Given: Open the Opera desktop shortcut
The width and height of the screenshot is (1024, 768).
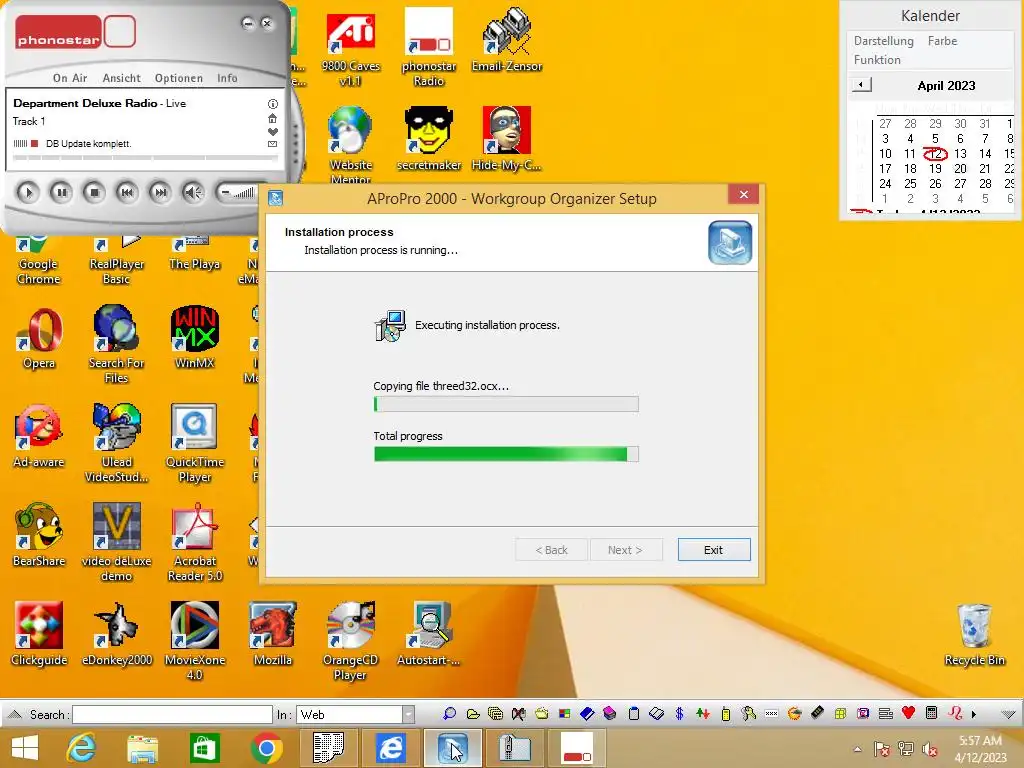Looking at the screenshot, I should coord(39,338).
